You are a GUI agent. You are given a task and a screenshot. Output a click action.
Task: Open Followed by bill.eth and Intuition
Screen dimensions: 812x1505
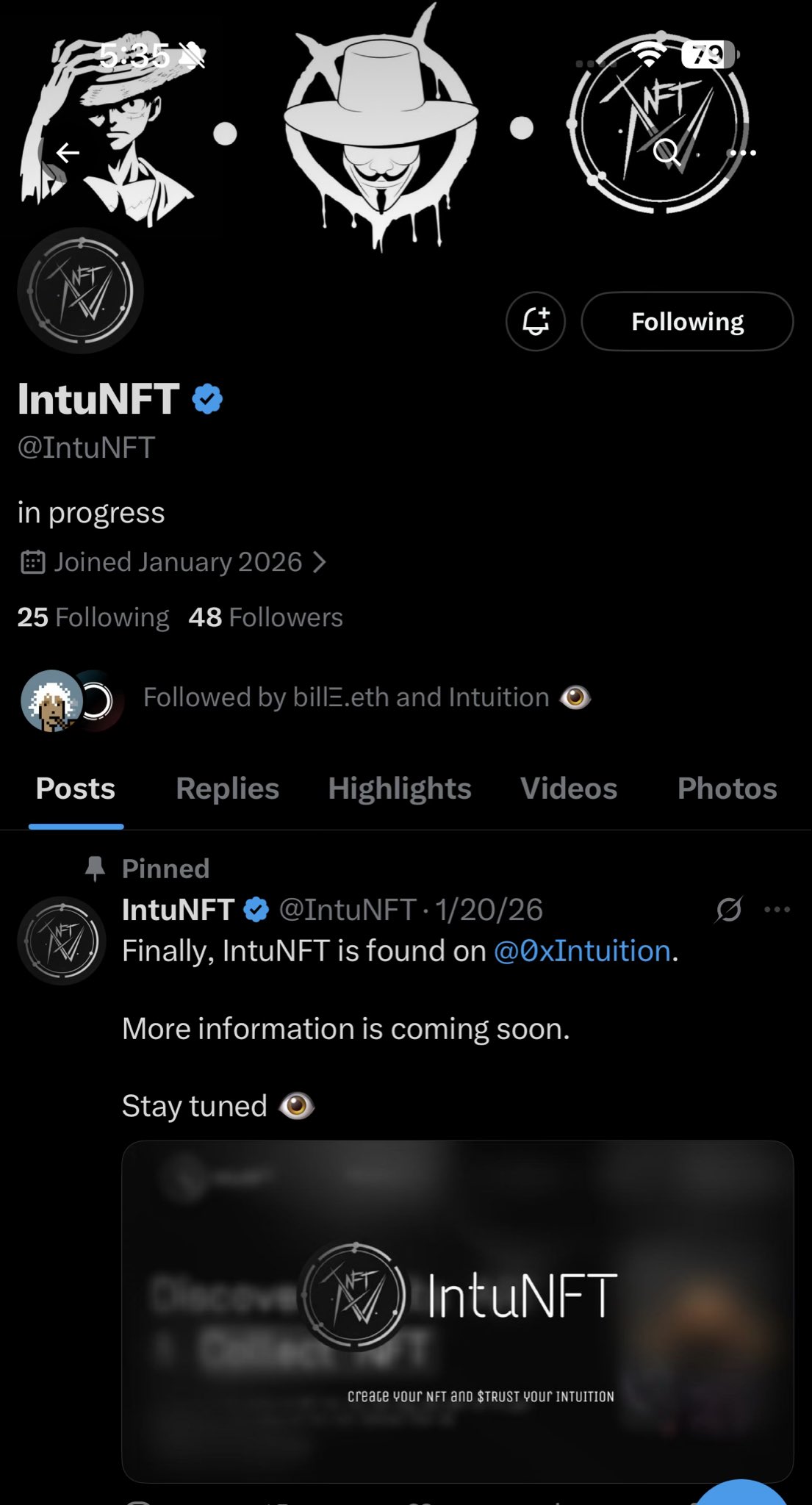coord(345,697)
